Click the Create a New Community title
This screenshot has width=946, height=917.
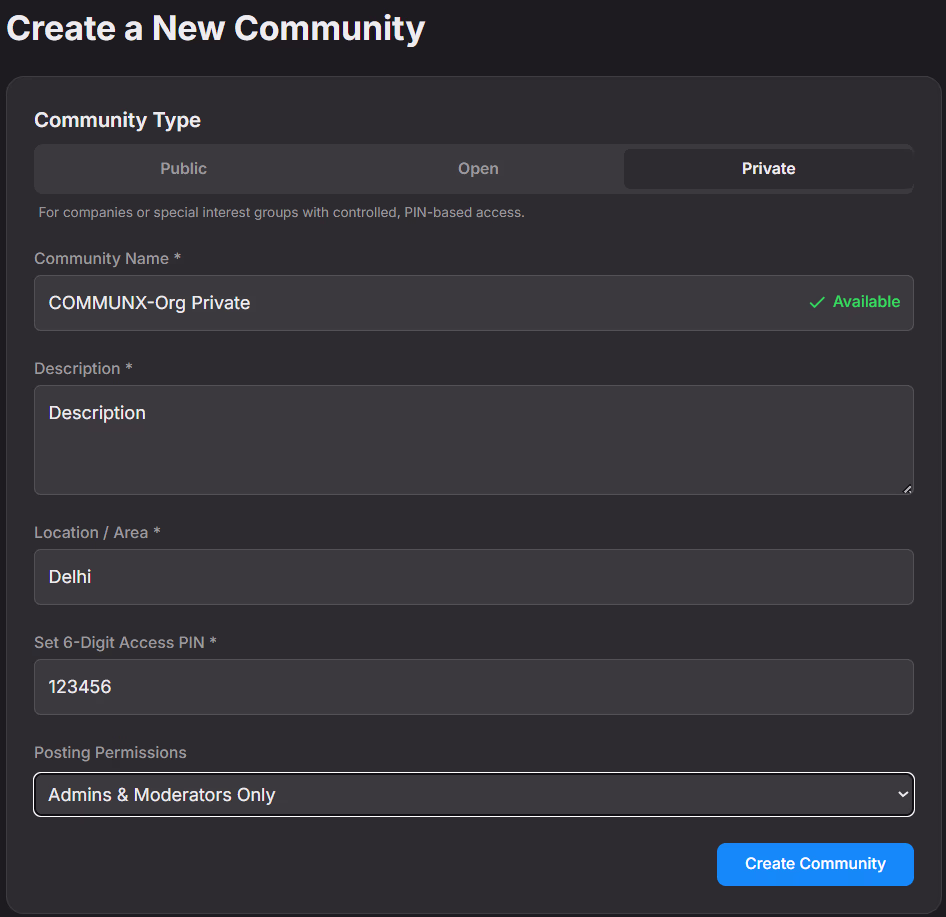pyautogui.click(x=216, y=28)
